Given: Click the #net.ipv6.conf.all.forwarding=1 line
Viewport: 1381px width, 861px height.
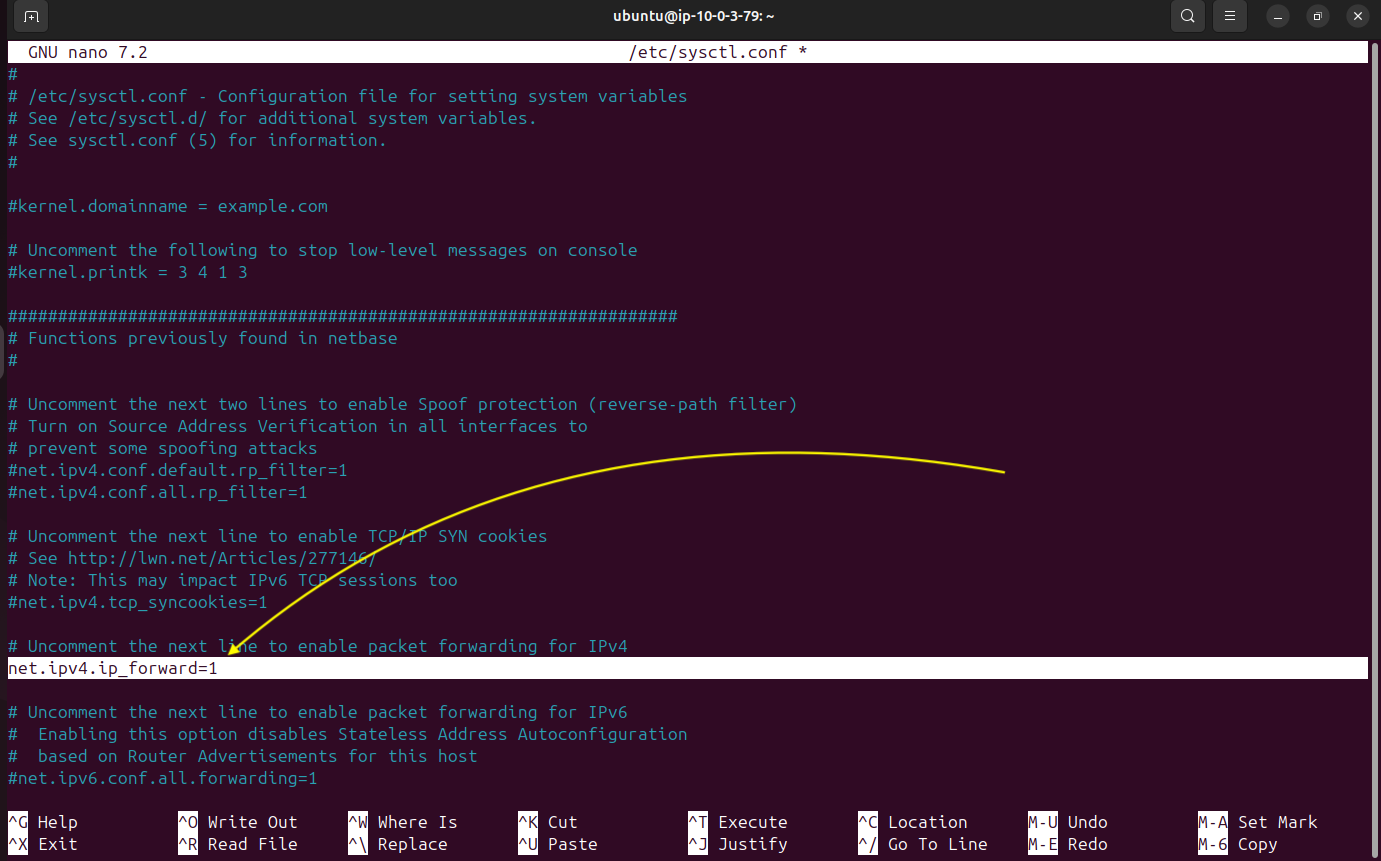Looking at the screenshot, I should coord(163,778).
